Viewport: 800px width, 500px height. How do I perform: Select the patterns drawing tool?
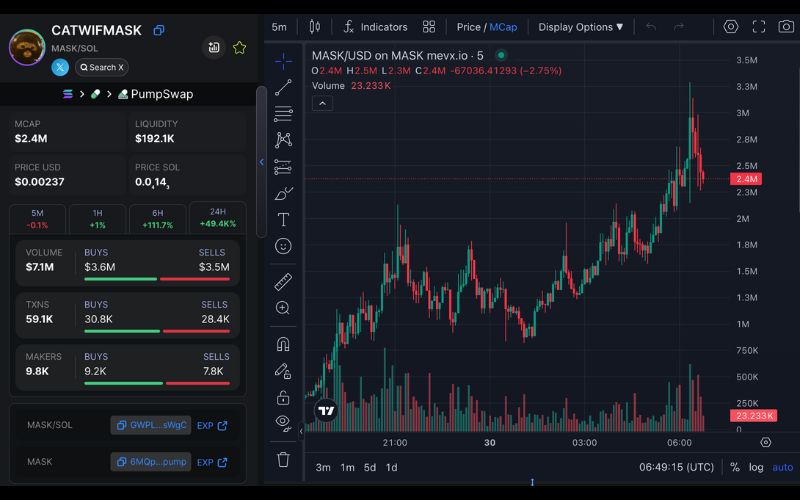pyautogui.click(x=283, y=140)
